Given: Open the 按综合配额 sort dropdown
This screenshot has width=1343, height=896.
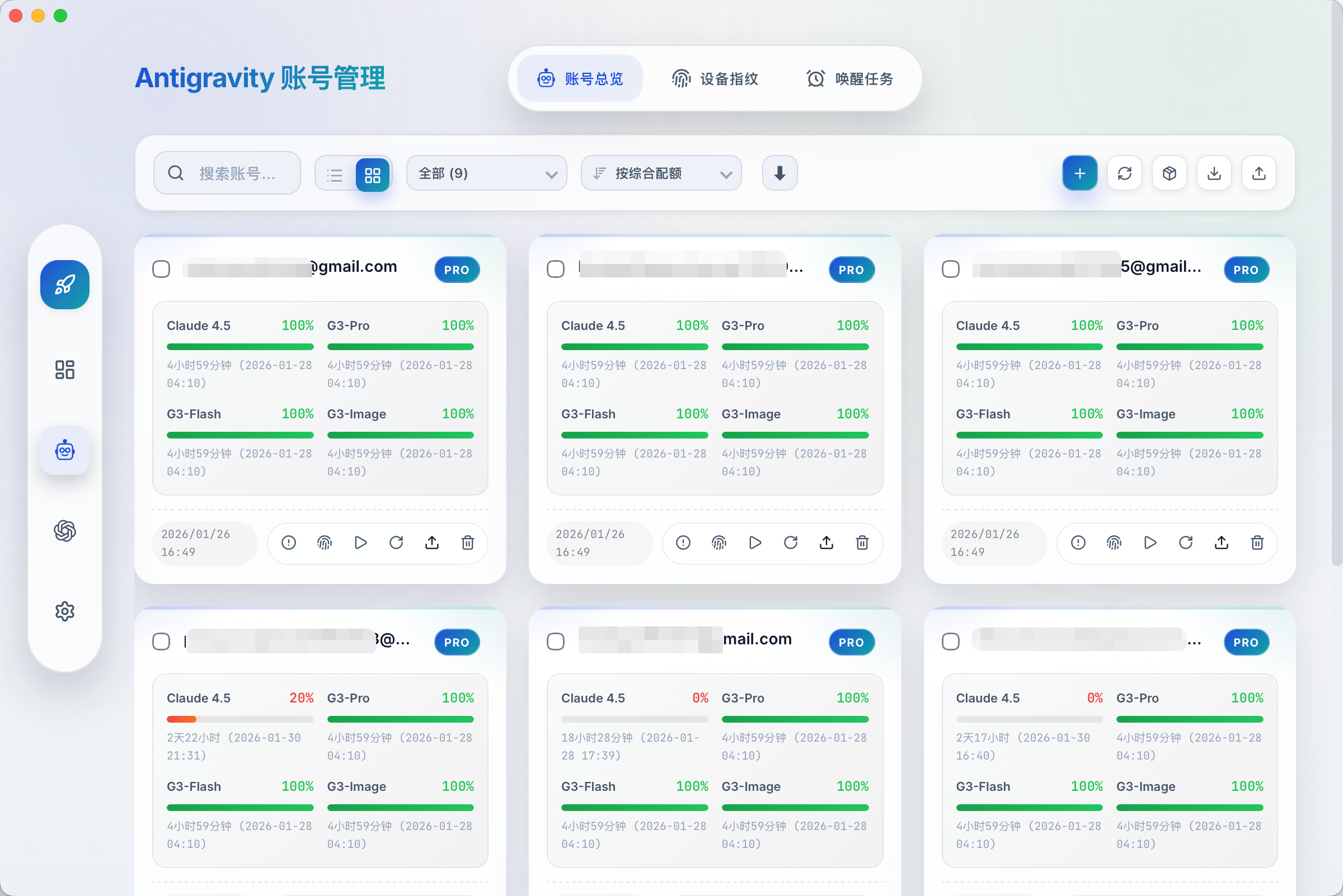Looking at the screenshot, I should [661, 173].
